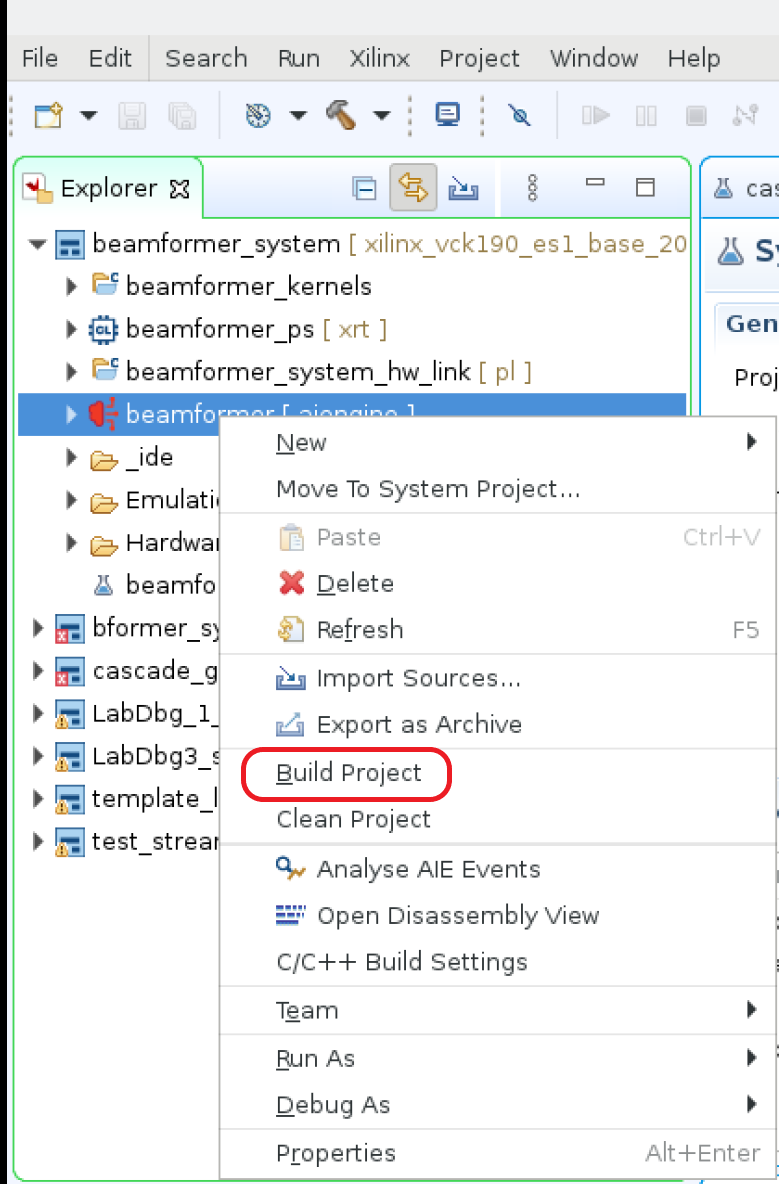Expand the beamformer_ps tree node

[x=71, y=329]
